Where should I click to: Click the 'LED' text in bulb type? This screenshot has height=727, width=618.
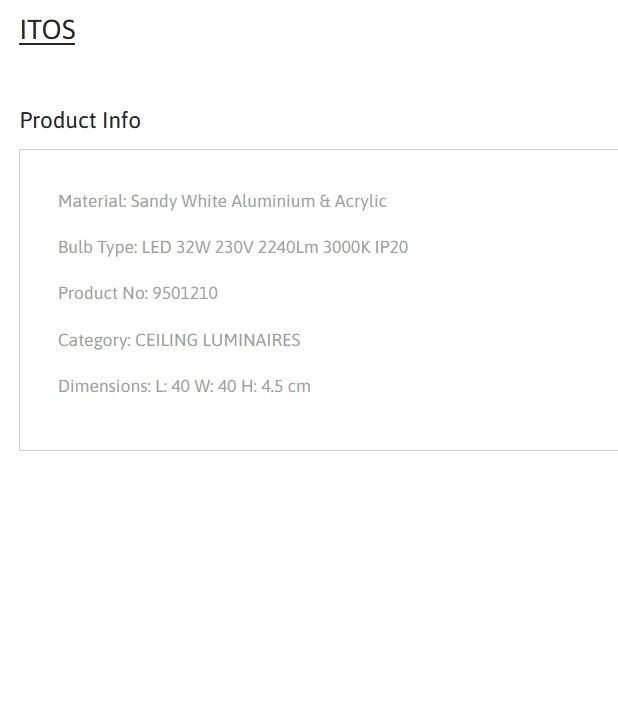pyautogui.click(x=157, y=247)
